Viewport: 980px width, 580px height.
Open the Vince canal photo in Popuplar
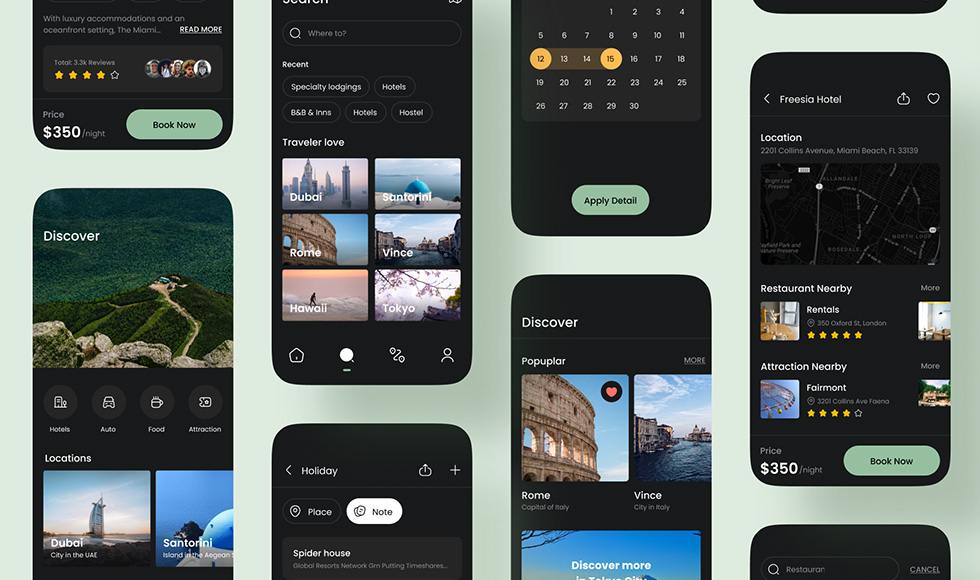[672, 428]
